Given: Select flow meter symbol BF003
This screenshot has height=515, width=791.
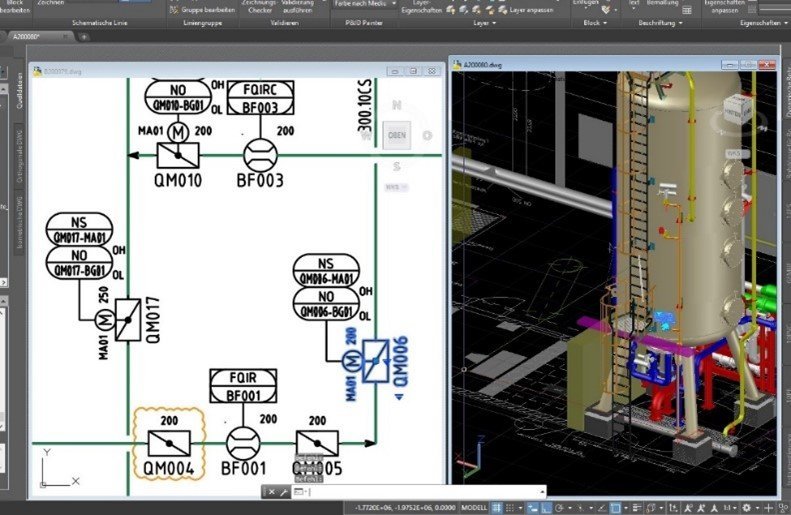Looking at the screenshot, I should pyautogui.click(x=260, y=155).
